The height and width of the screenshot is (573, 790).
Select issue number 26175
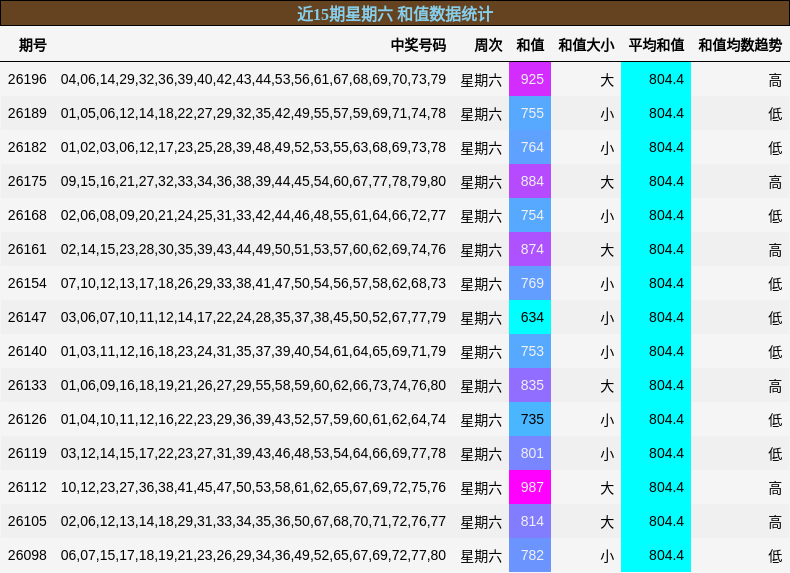(27, 181)
